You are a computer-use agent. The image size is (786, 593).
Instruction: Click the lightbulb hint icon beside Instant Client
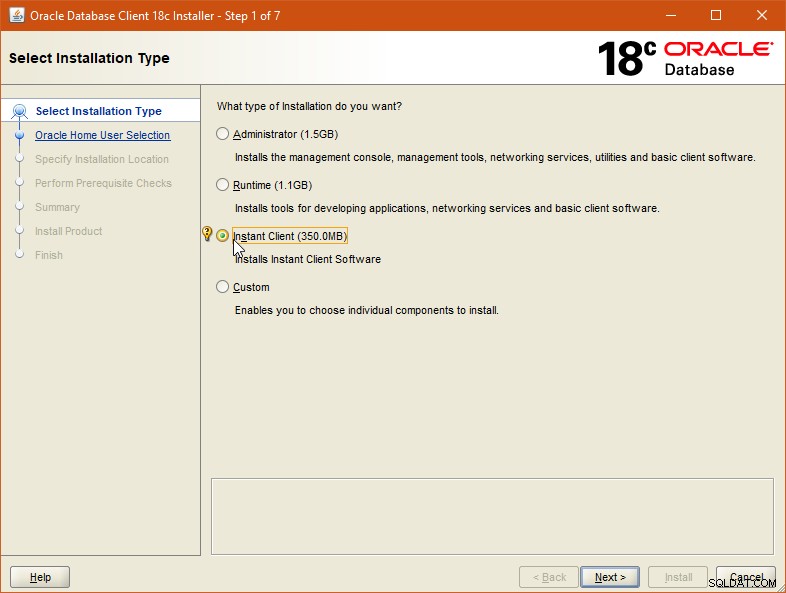point(207,234)
